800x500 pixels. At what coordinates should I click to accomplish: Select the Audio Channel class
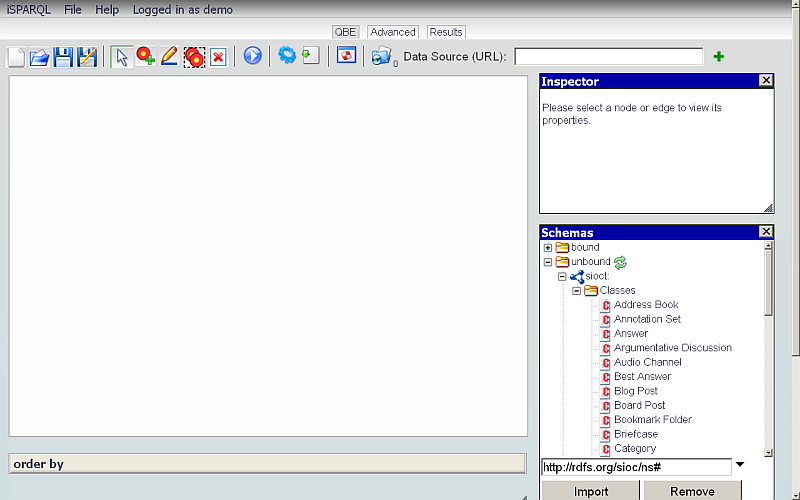click(648, 362)
